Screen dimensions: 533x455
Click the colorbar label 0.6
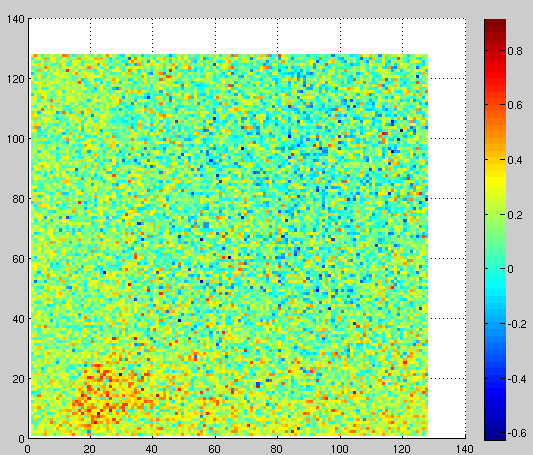[x=515, y=105]
